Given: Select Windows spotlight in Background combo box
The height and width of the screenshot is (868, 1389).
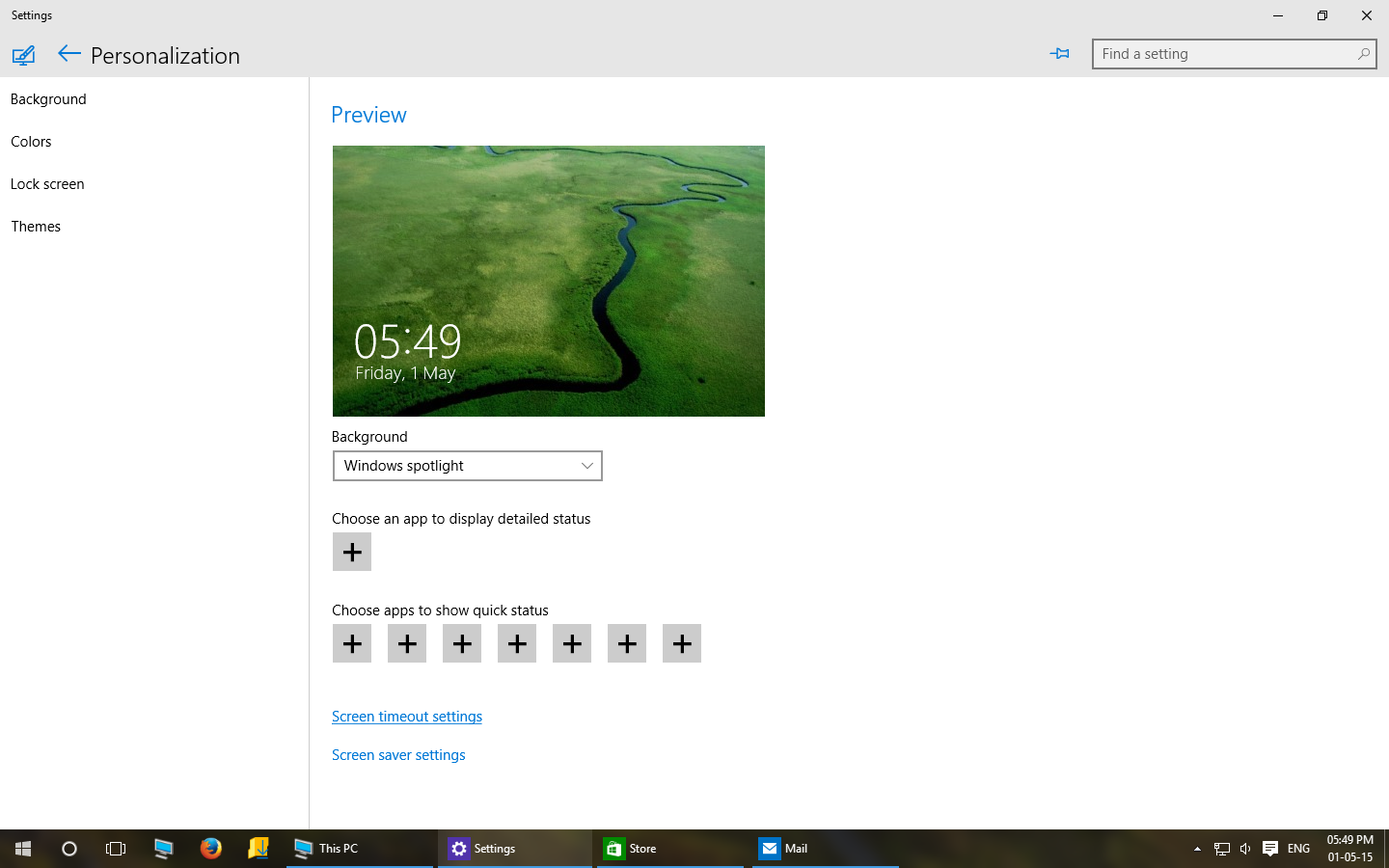Looking at the screenshot, I should click(x=467, y=466).
